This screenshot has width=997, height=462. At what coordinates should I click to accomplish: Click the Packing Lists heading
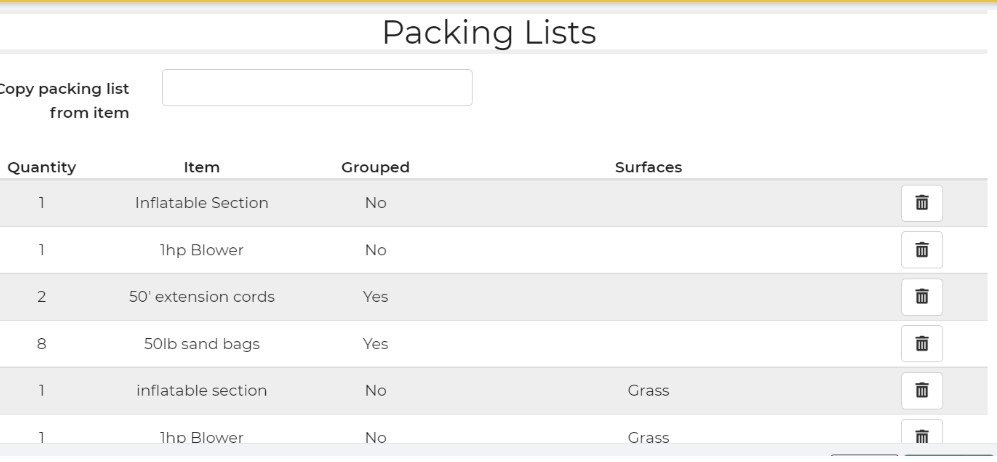[489, 32]
